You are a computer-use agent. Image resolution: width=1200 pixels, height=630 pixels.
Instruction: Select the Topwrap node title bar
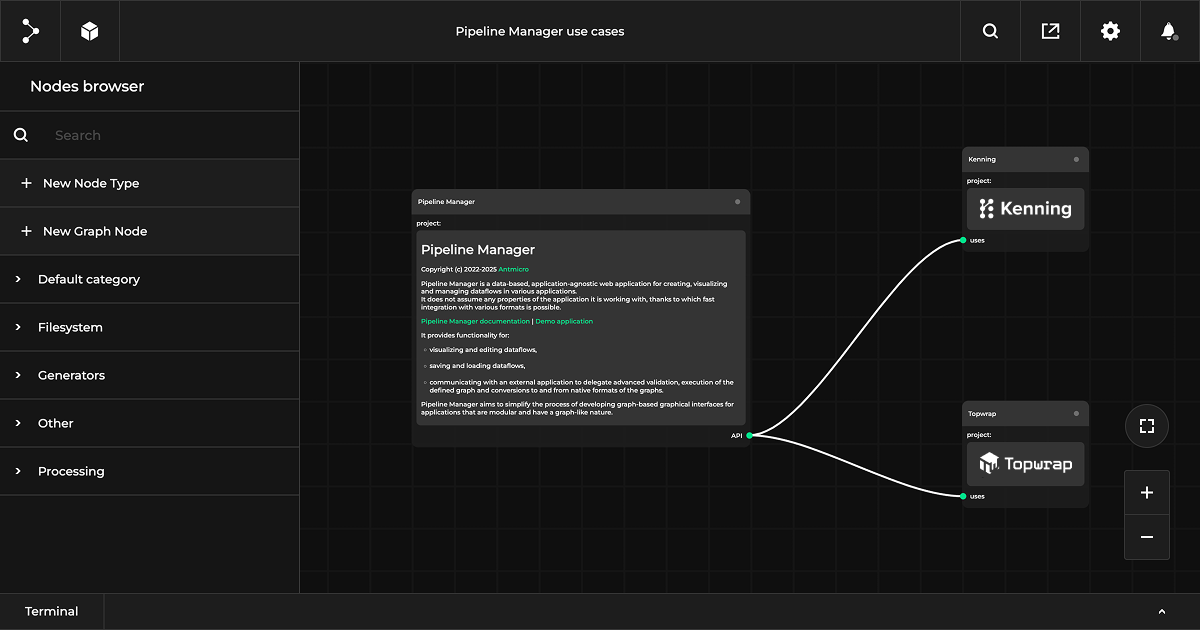(x=1025, y=413)
